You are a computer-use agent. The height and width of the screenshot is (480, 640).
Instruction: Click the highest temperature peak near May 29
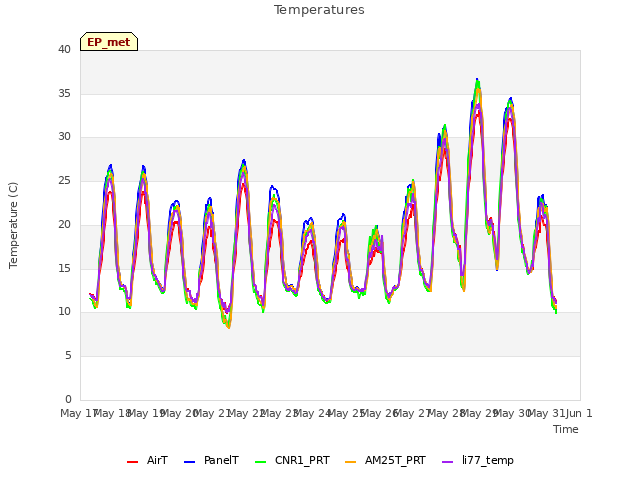477,80
